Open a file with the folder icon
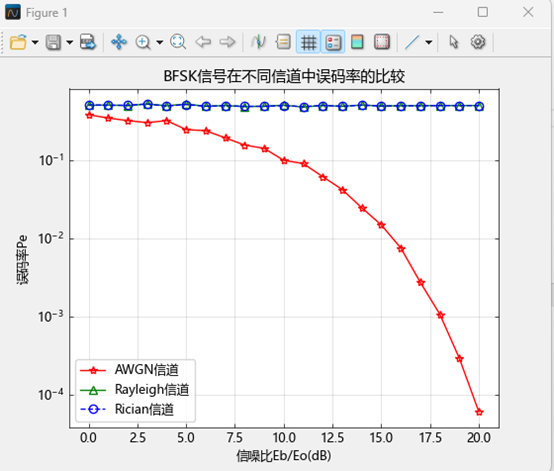Image resolution: width=554 pixels, height=471 pixels. pos(18,42)
